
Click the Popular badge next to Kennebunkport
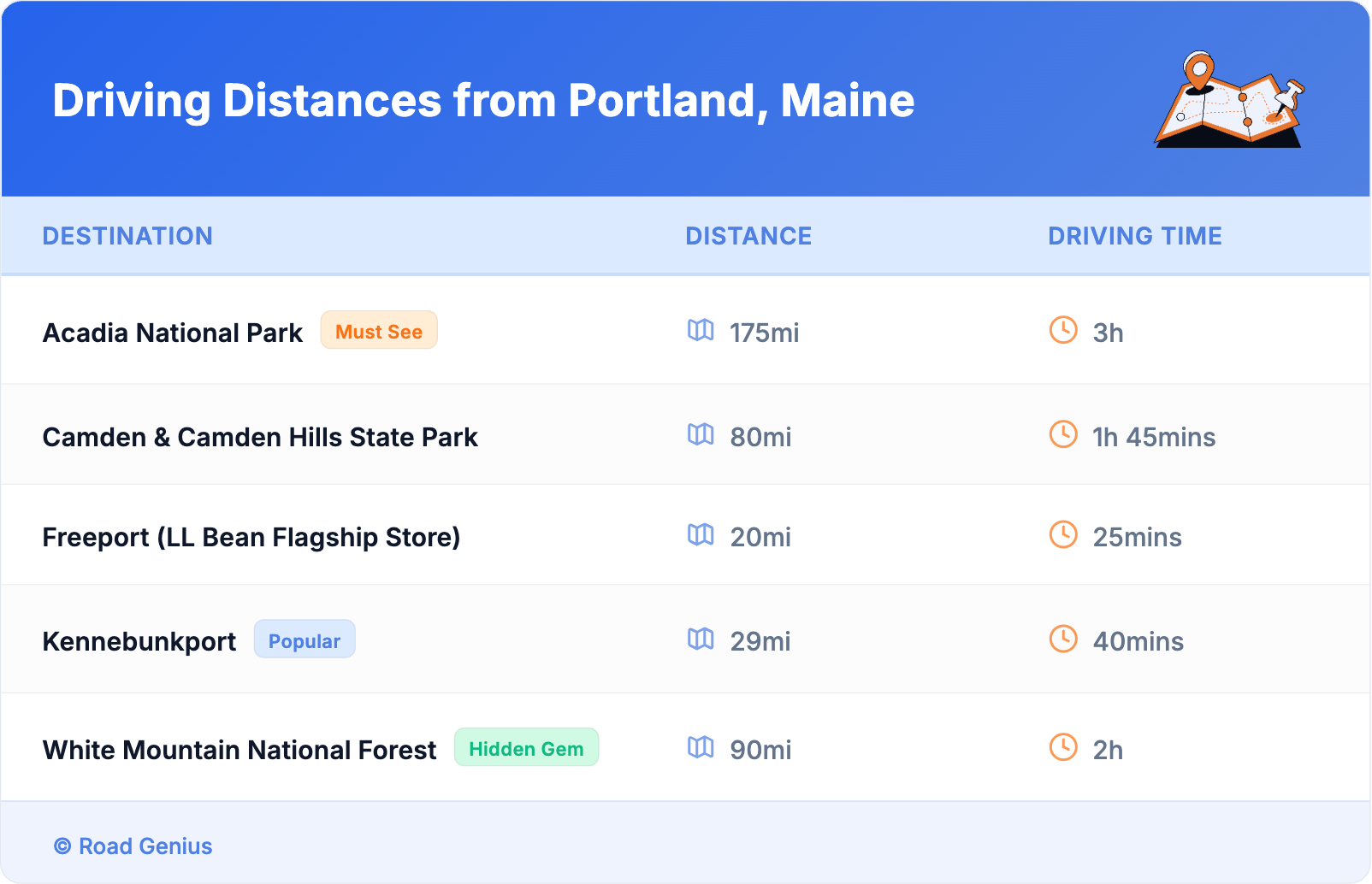coord(305,639)
